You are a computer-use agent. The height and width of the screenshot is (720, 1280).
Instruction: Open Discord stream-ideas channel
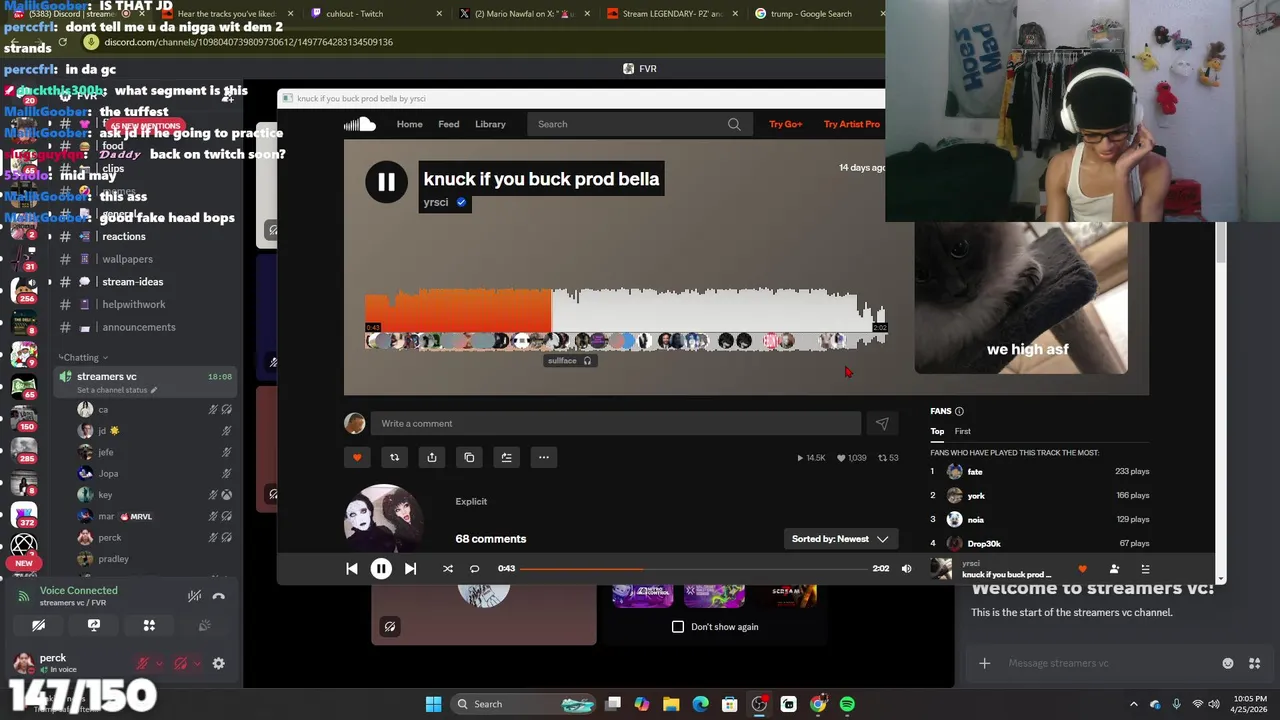click(x=132, y=282)
